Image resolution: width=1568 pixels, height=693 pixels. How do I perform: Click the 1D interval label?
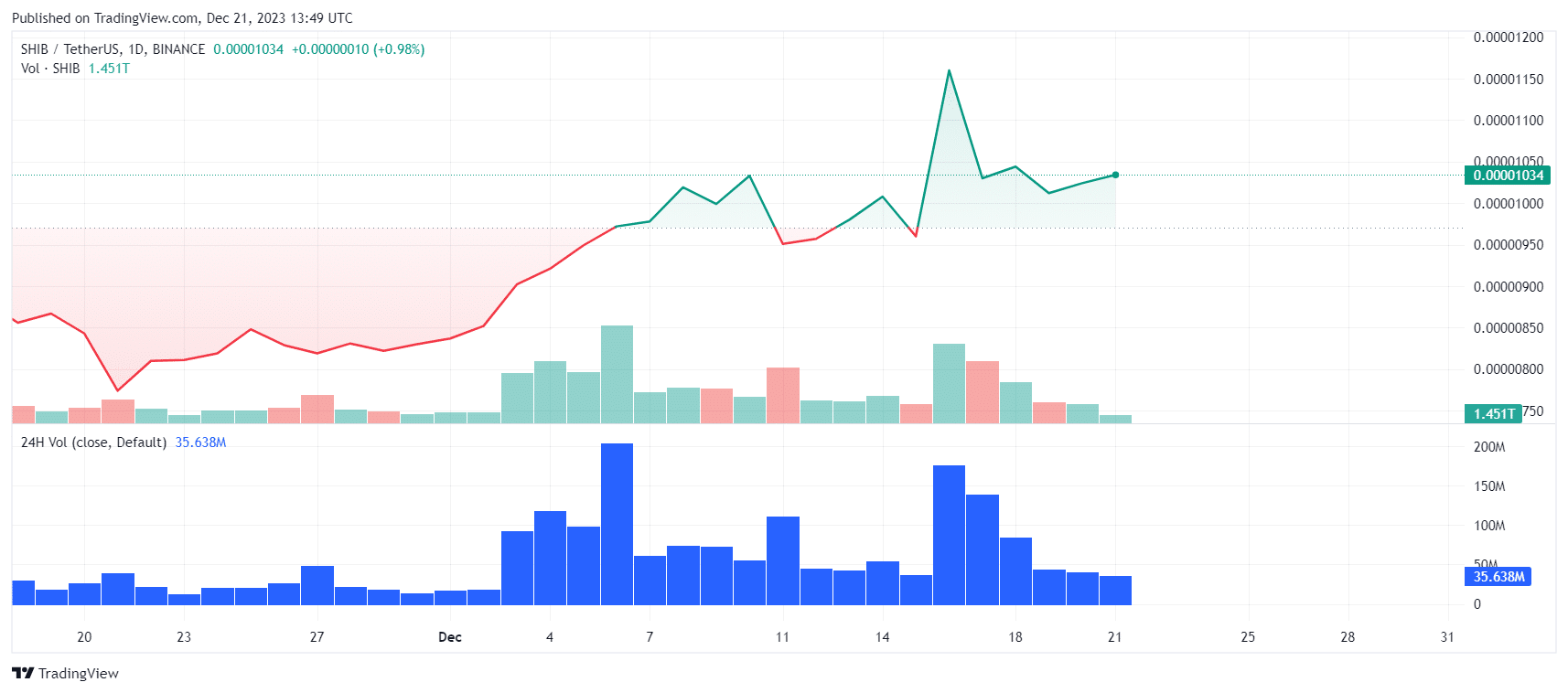[x=136, y=49]
